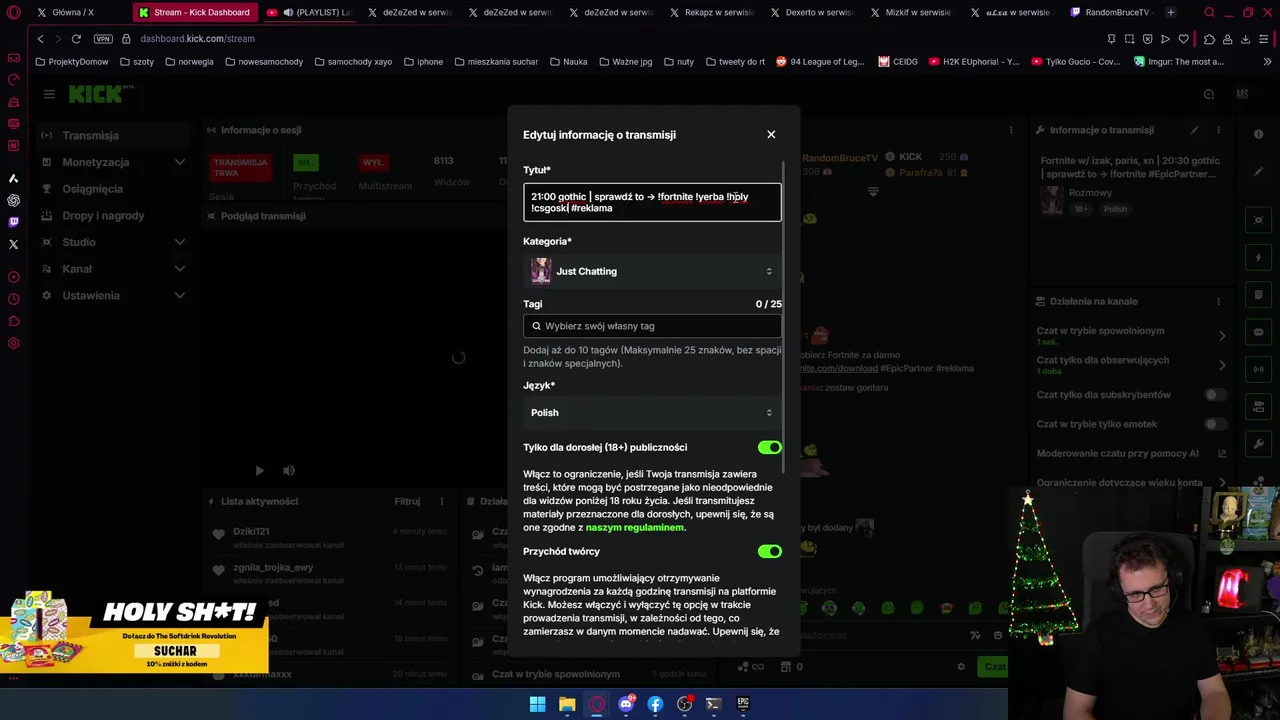
Task: Click the chat bubble icon in right sidebar
Action: (x=1259, y=332)
